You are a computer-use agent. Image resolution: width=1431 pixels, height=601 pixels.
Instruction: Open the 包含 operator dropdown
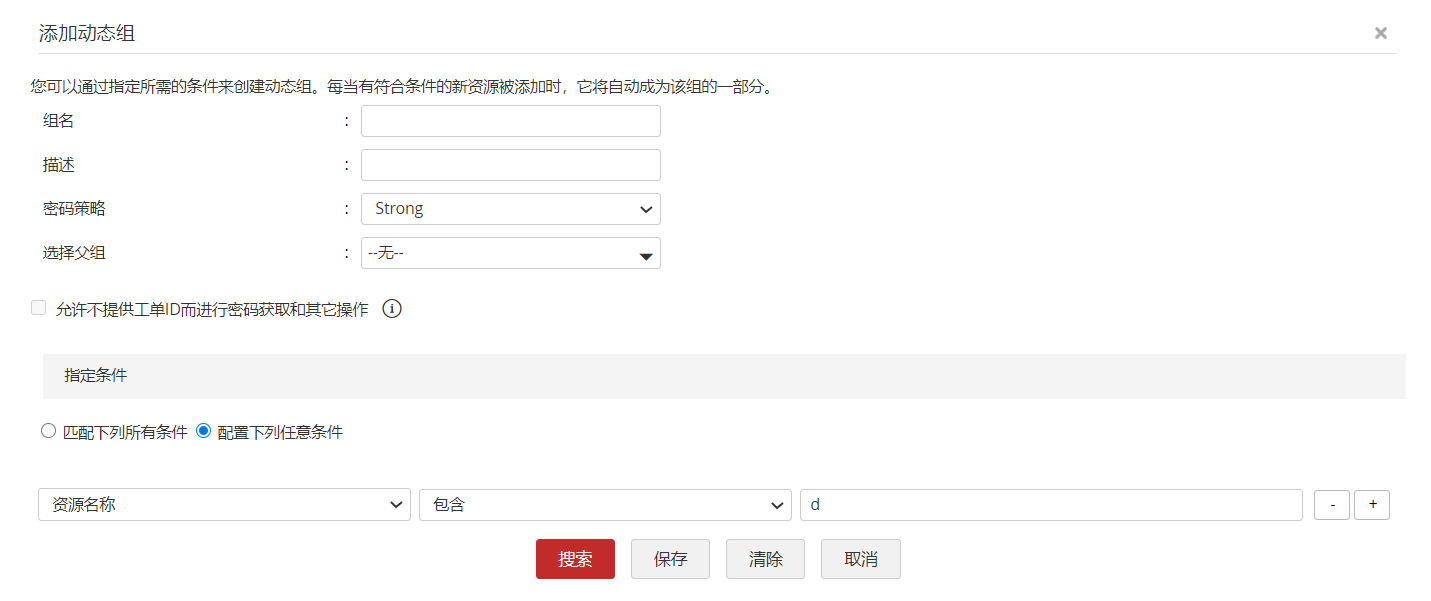coord(606,505)
